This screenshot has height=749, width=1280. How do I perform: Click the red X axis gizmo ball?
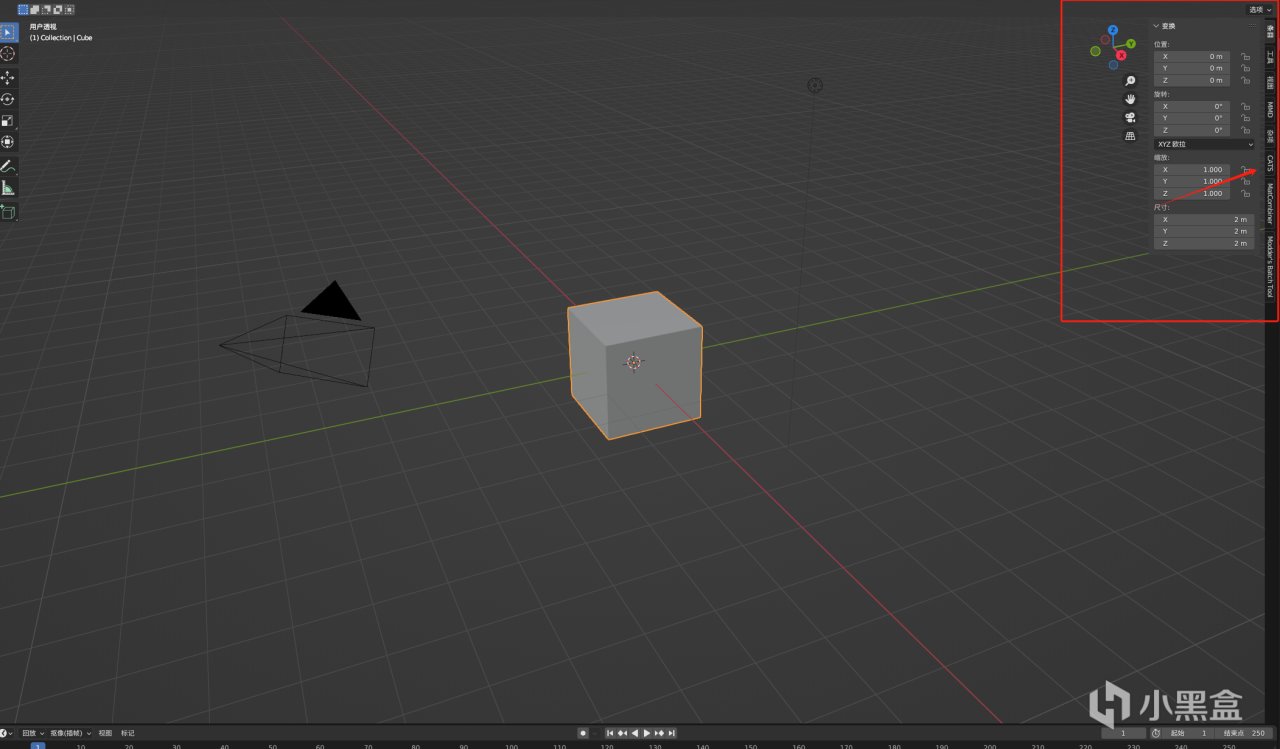click(x=1121, y=55)
